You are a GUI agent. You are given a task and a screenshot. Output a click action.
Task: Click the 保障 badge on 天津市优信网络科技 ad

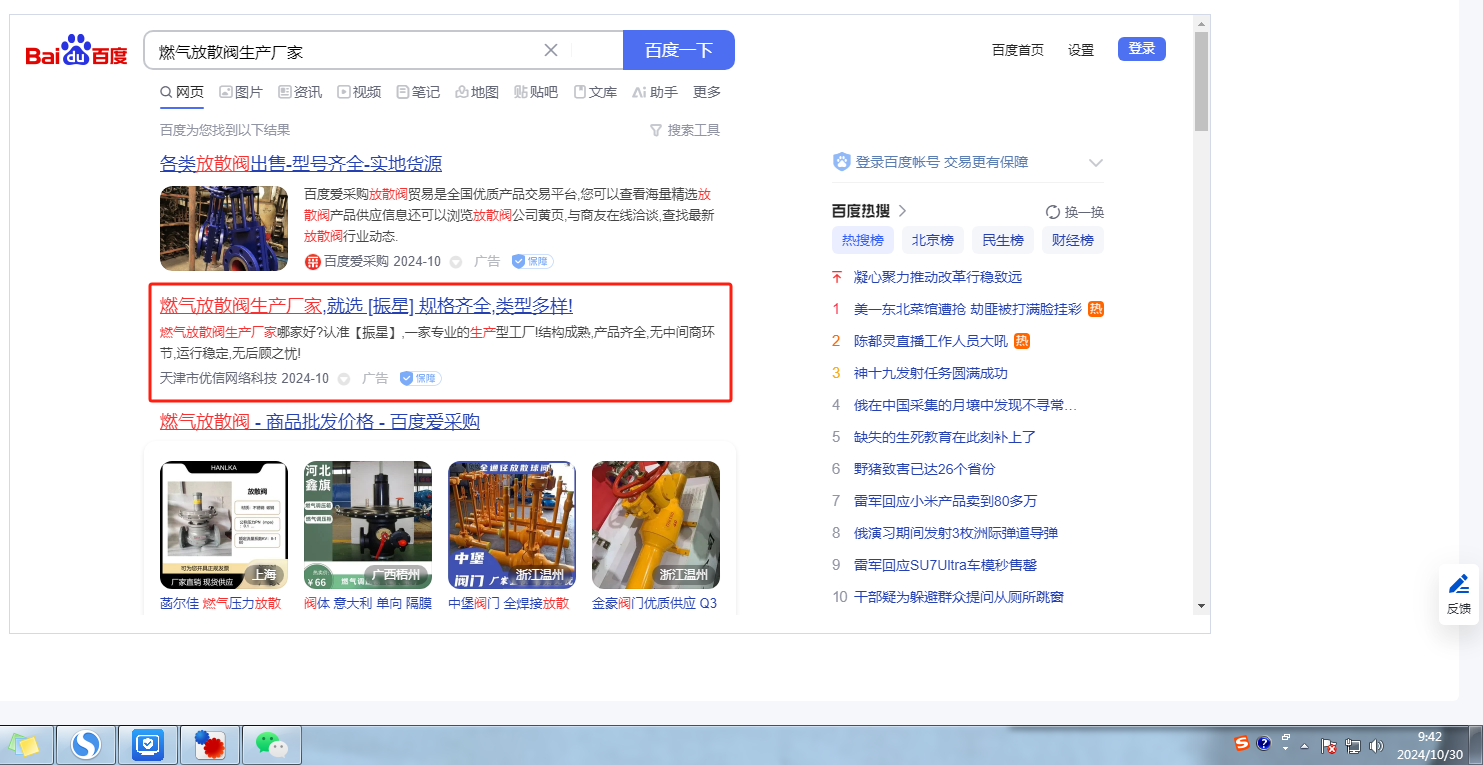420,378
